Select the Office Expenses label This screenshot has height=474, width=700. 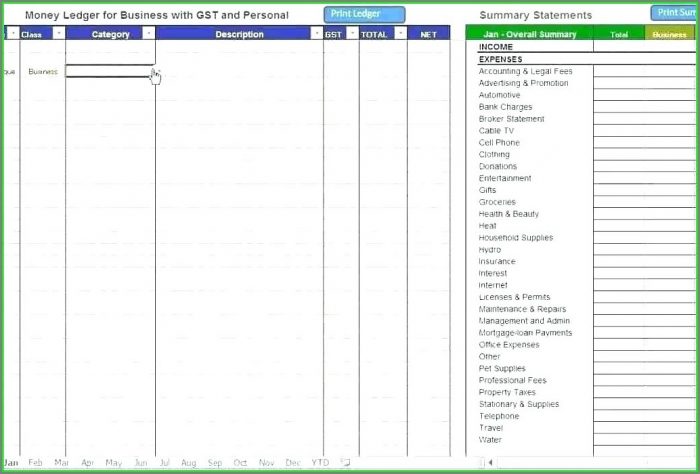tap(509, 345)
